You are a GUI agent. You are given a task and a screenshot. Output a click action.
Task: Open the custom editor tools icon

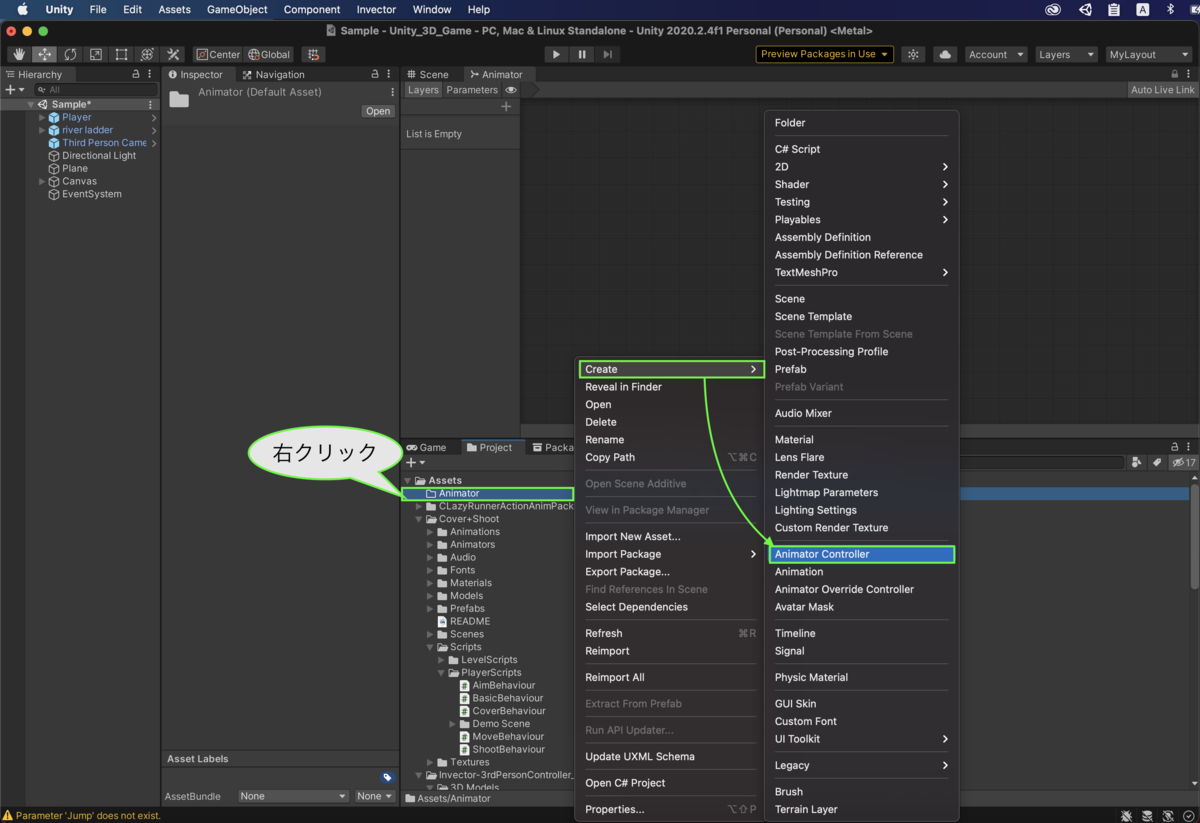(173, 54)
